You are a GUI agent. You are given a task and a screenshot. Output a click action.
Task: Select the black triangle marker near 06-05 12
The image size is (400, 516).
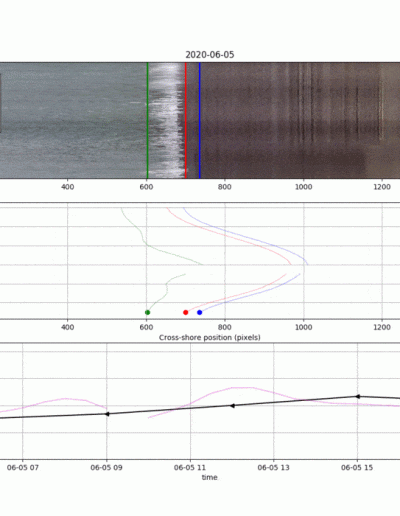tap(233, 406)
